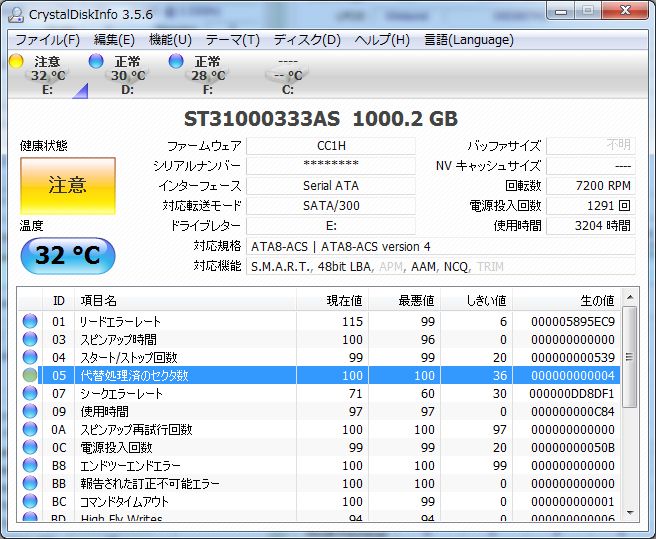Image resolution: width=656 pixels, height=539 pixels.
Task: Click the 7200 RPM rotation field
Action: pyautogui.click(x=591, y=186)
